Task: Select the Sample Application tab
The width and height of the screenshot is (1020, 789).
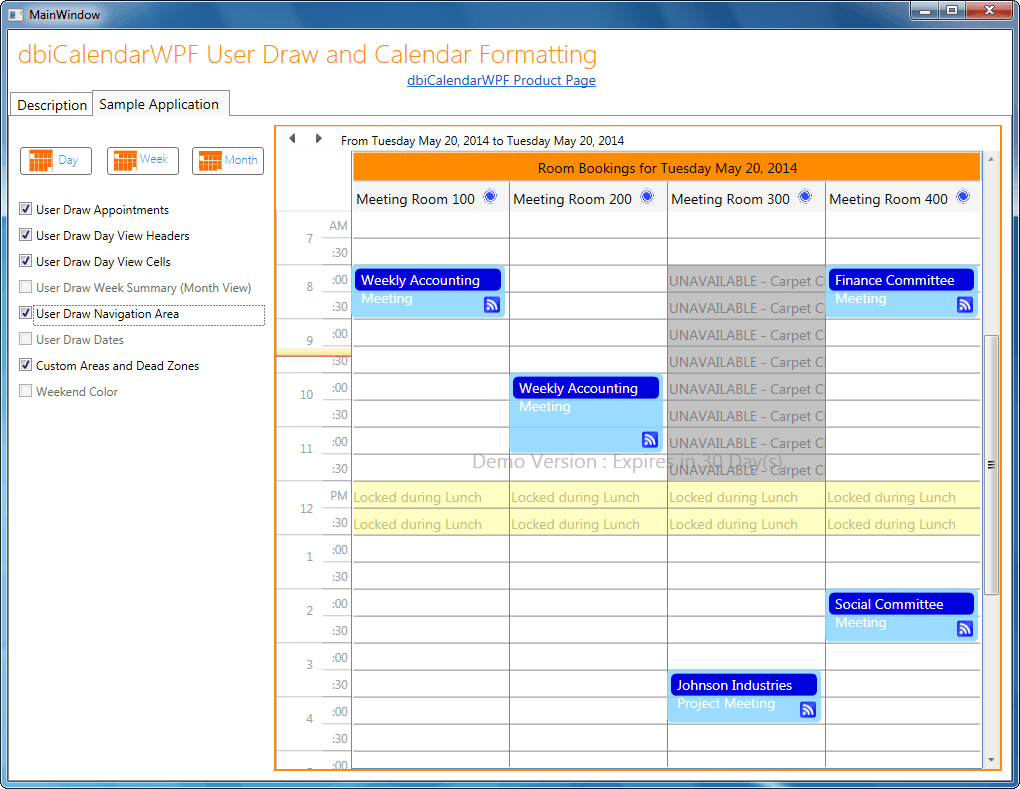Action: 159,104
